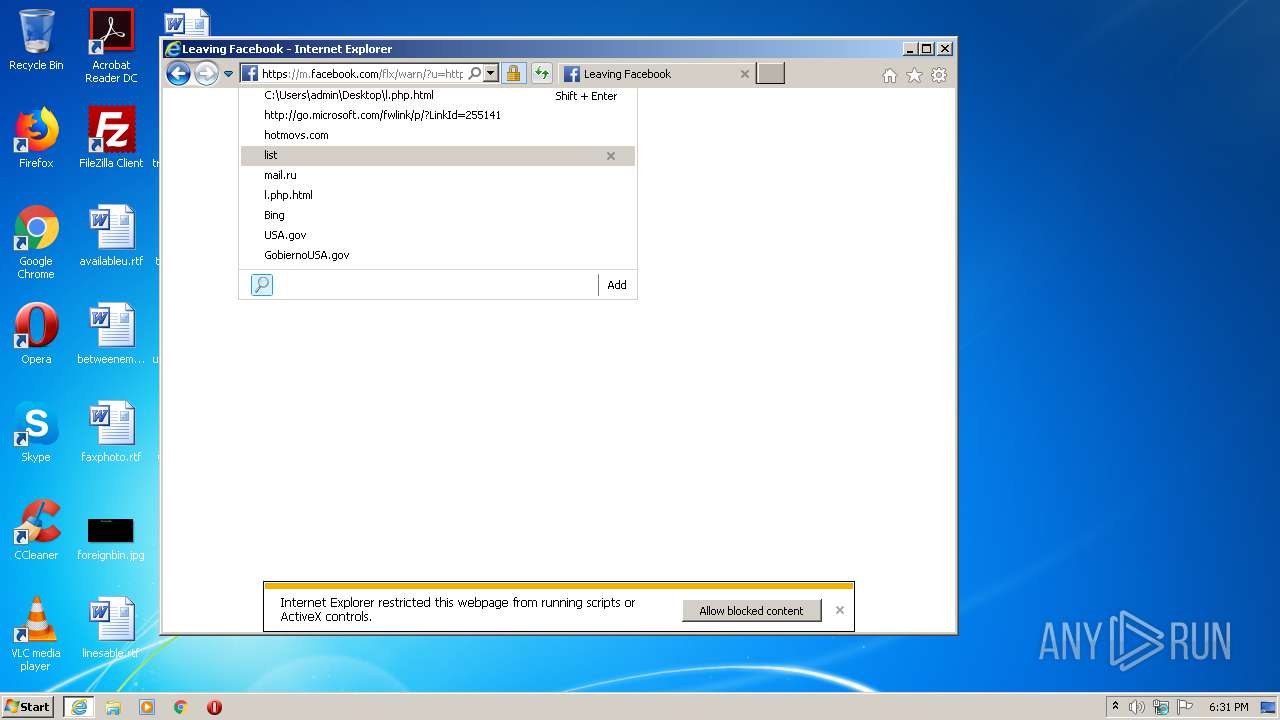
Task: Open FileZilla Client desktop icon
Action: click(x=111, y=138)
